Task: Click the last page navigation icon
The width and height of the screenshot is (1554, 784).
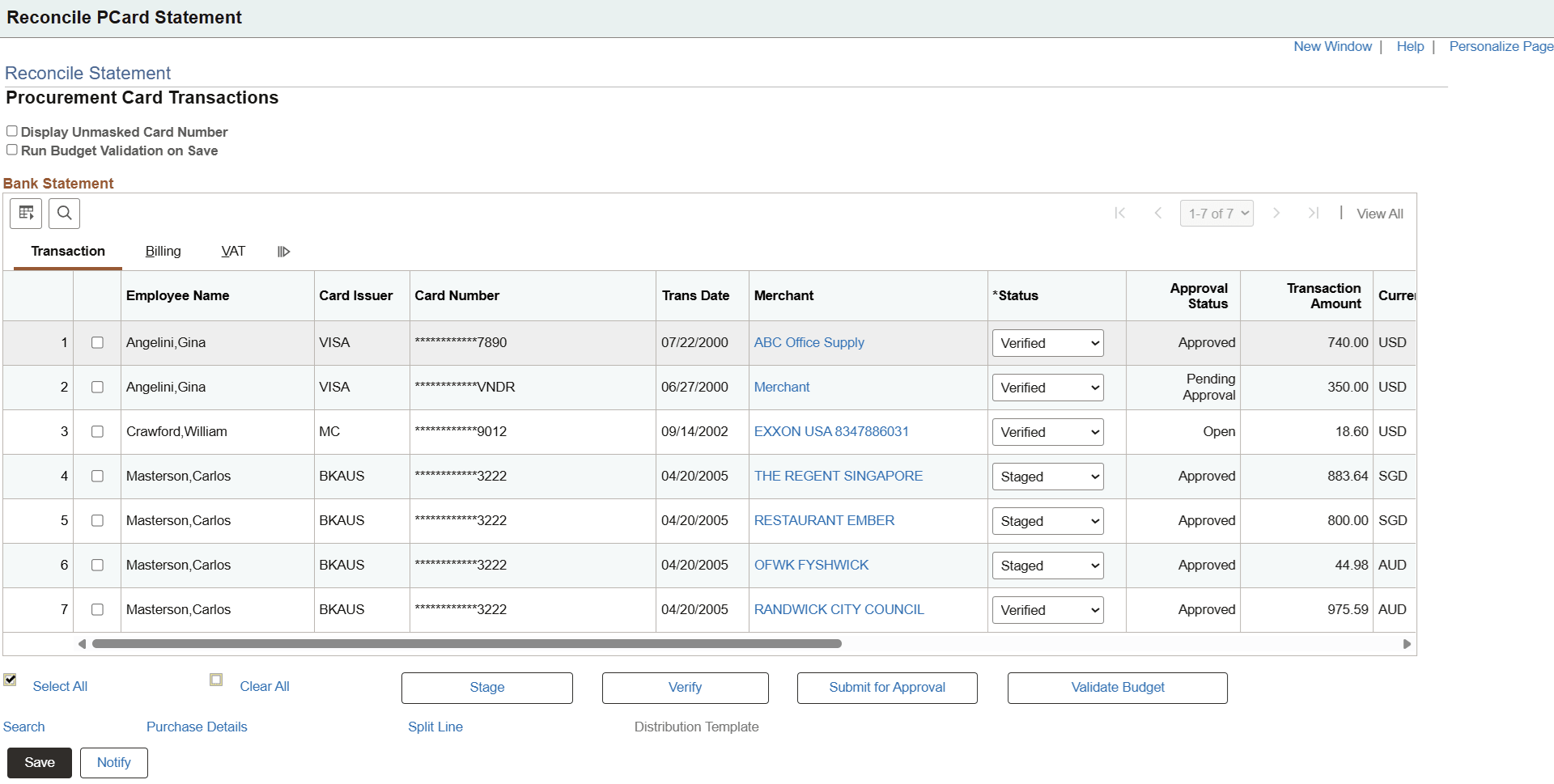Action: [1314, 213]
